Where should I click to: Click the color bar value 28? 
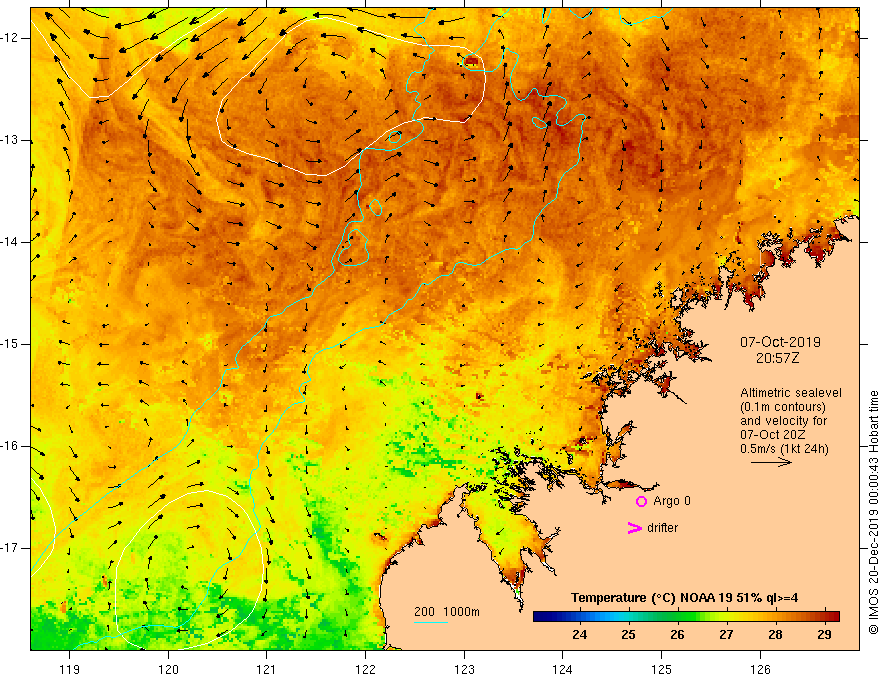point(775,635)
